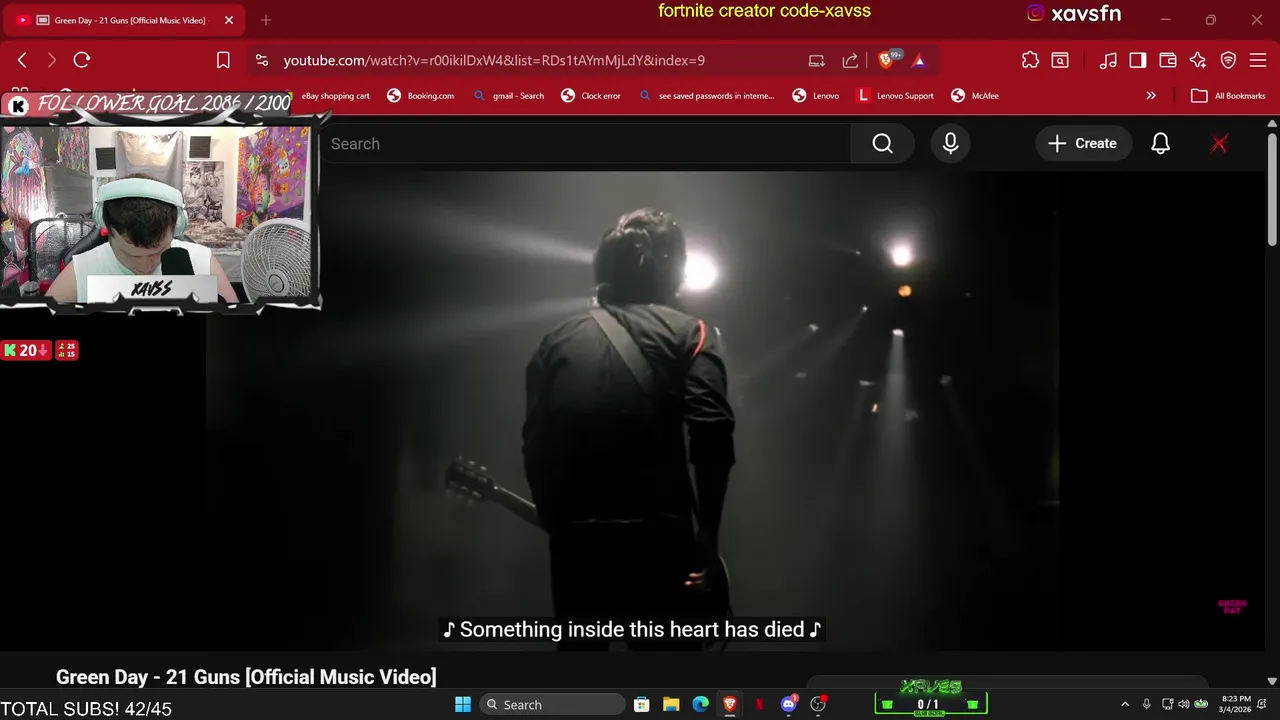Click the Windows taskbar Search box
The image size is (1280, 720).
pos(552,704)
